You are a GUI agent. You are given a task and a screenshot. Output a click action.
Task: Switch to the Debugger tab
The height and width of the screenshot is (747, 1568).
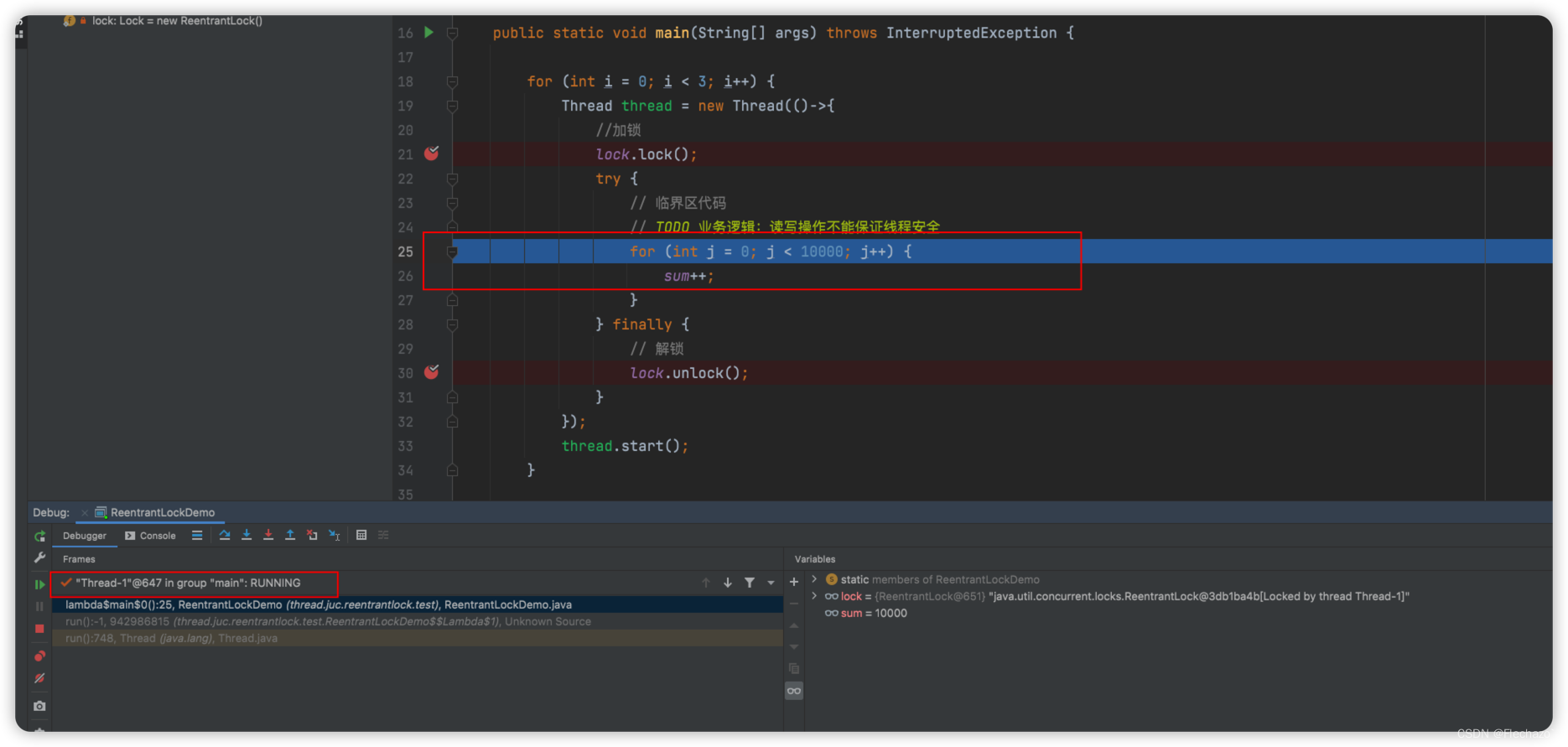point(85,536)
